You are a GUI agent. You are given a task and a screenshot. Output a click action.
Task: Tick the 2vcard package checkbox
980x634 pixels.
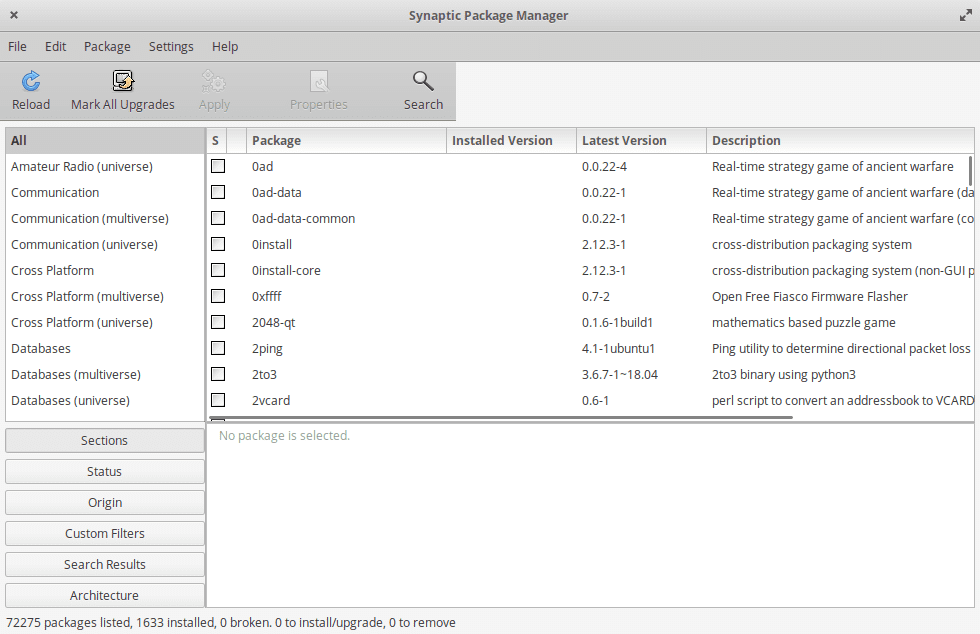(x=218, y=400)
